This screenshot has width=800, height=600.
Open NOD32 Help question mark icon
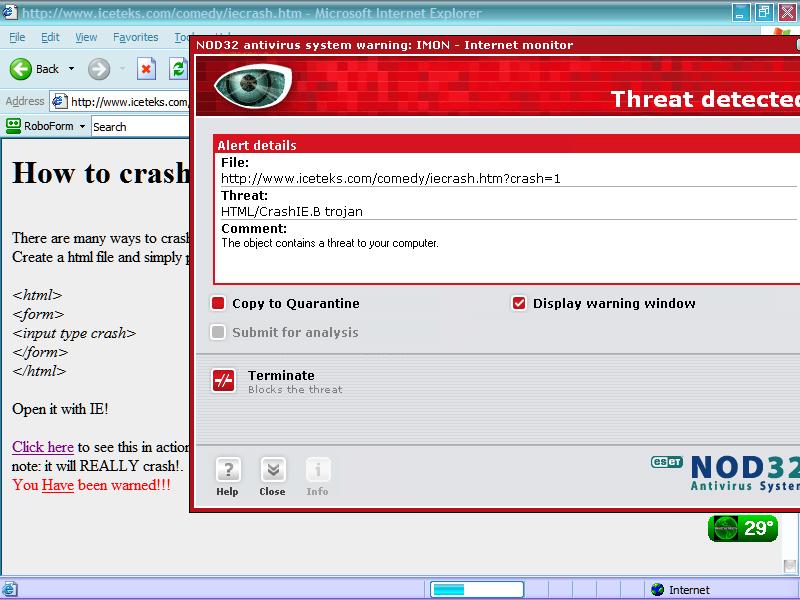(228, 470)
